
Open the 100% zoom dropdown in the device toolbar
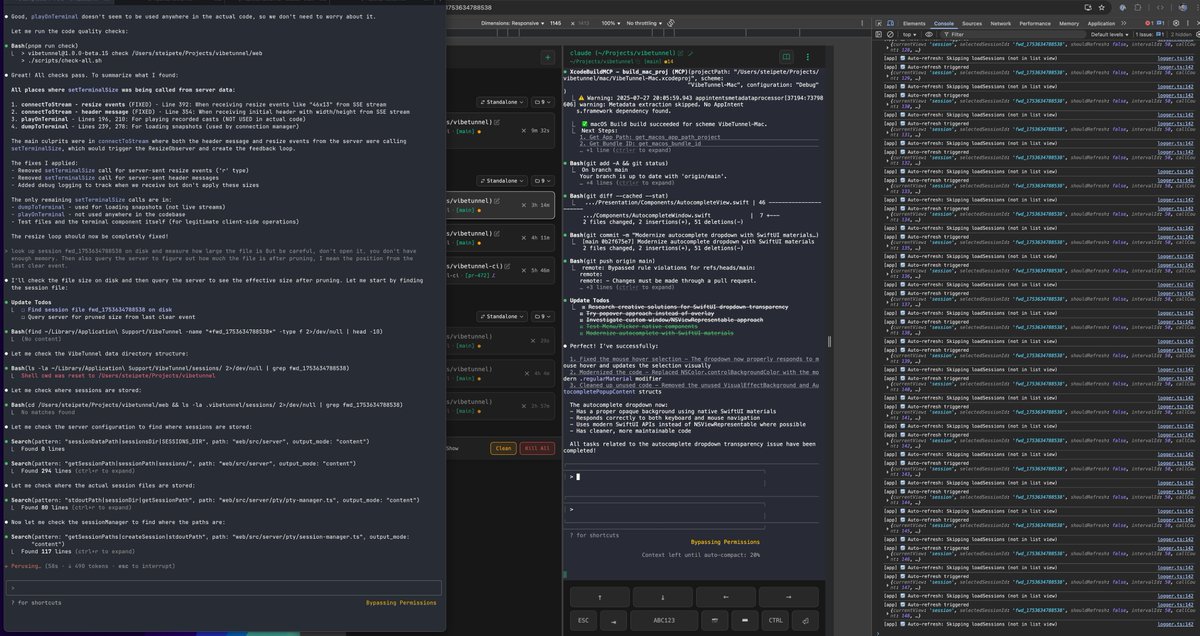(610, 23)
